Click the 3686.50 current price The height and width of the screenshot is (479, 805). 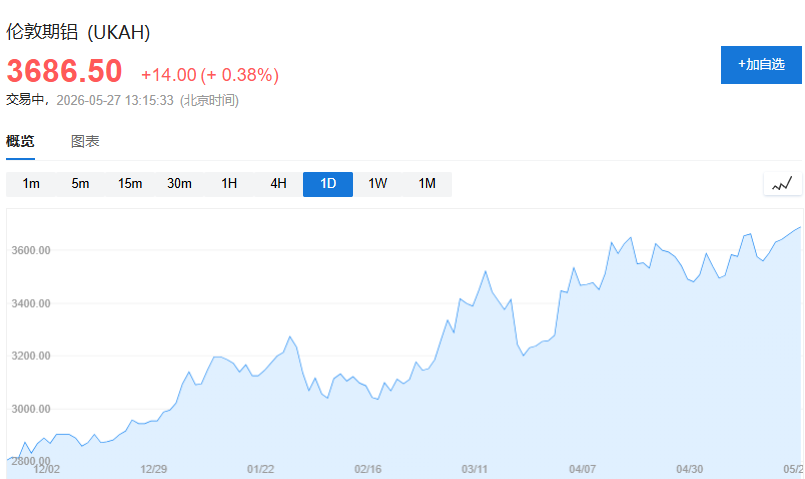tap(64, 71)
